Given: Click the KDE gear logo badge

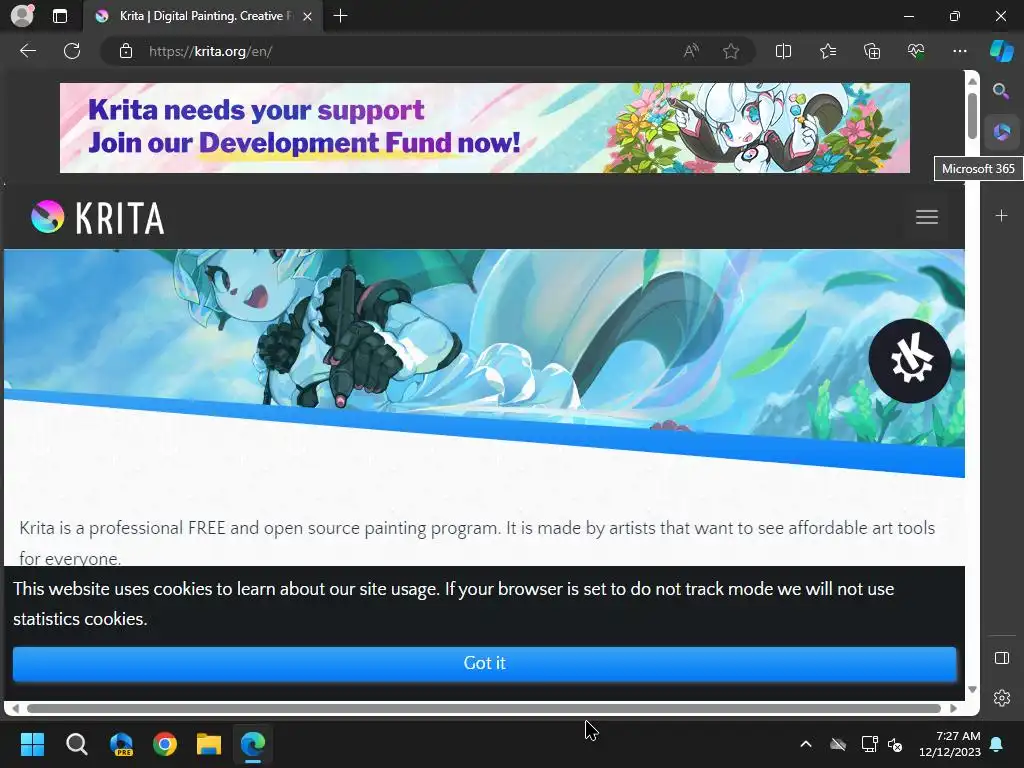Looking at the screenshot, I should [910, 360].
